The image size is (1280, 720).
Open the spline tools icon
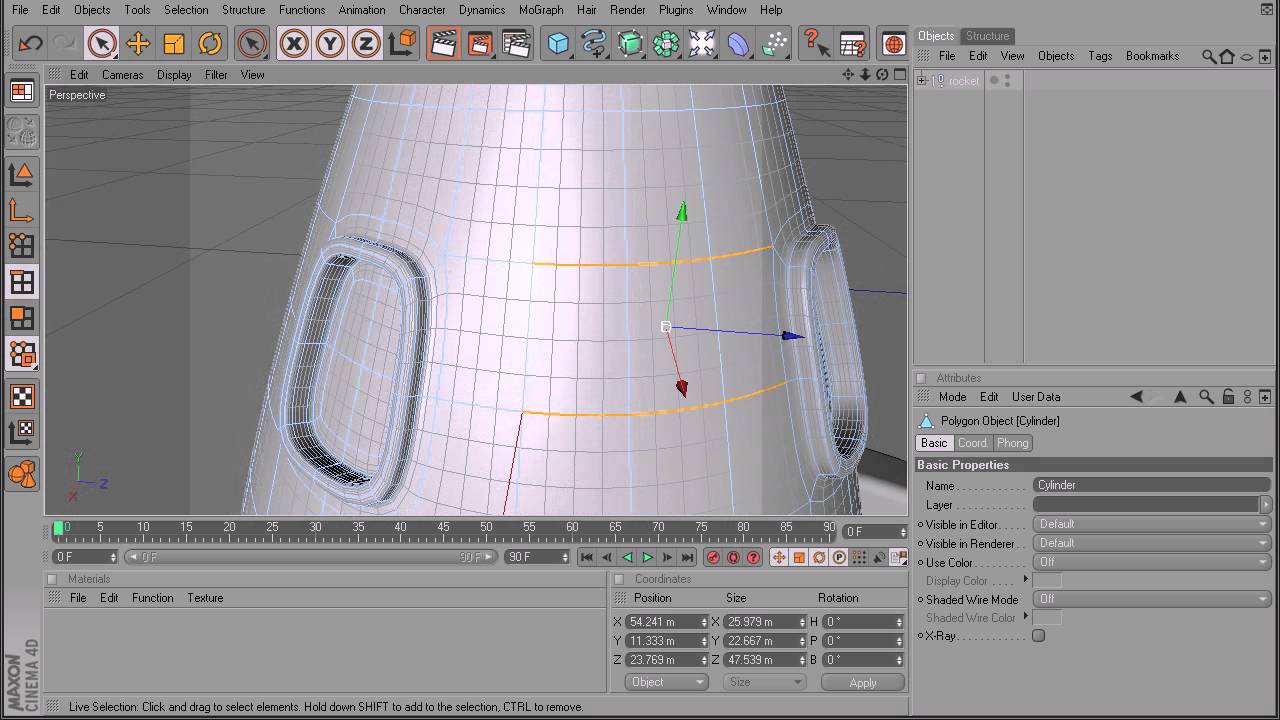594,43
